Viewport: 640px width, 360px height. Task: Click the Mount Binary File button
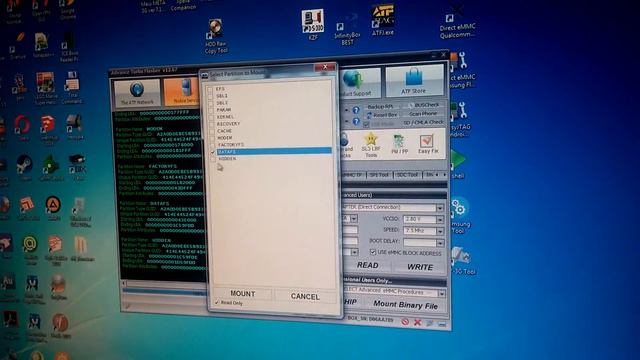coord(405,304)
